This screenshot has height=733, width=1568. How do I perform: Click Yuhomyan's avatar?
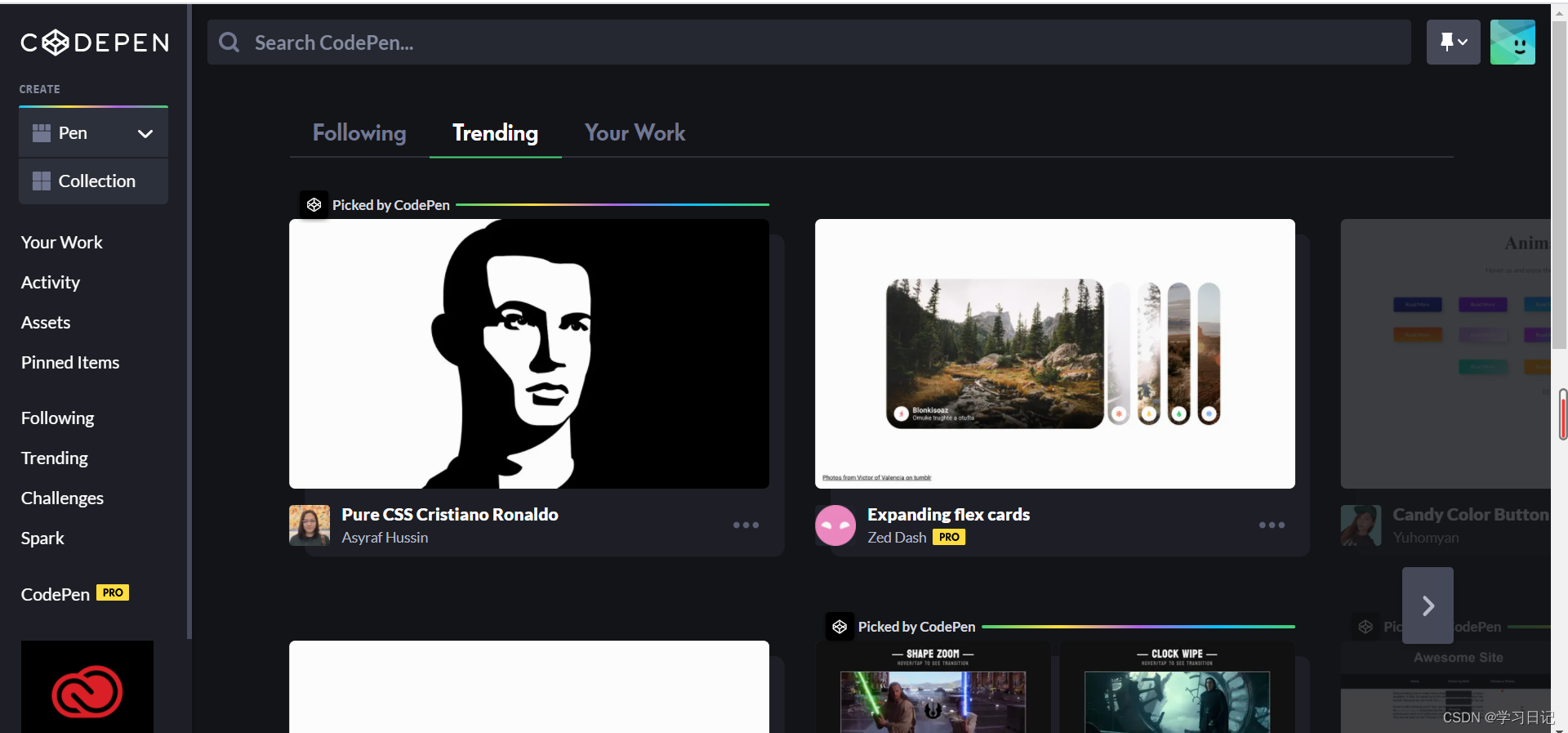tap(1361, 525)
